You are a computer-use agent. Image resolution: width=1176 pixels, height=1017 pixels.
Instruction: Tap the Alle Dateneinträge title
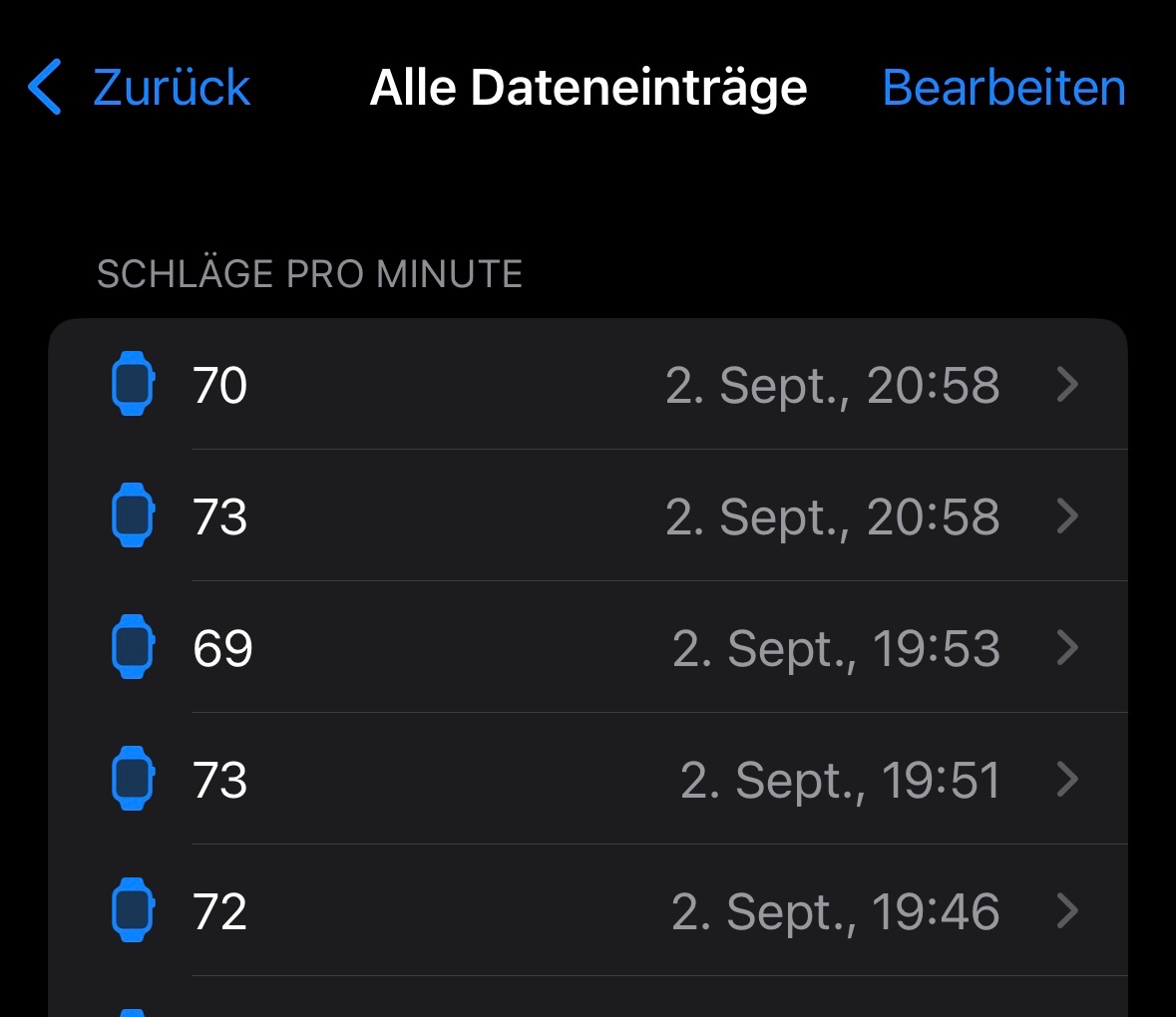coord(588,88)
